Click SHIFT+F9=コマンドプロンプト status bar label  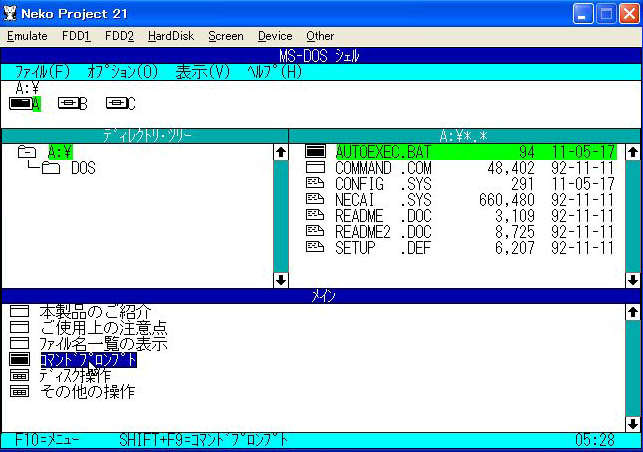[203, 440]
